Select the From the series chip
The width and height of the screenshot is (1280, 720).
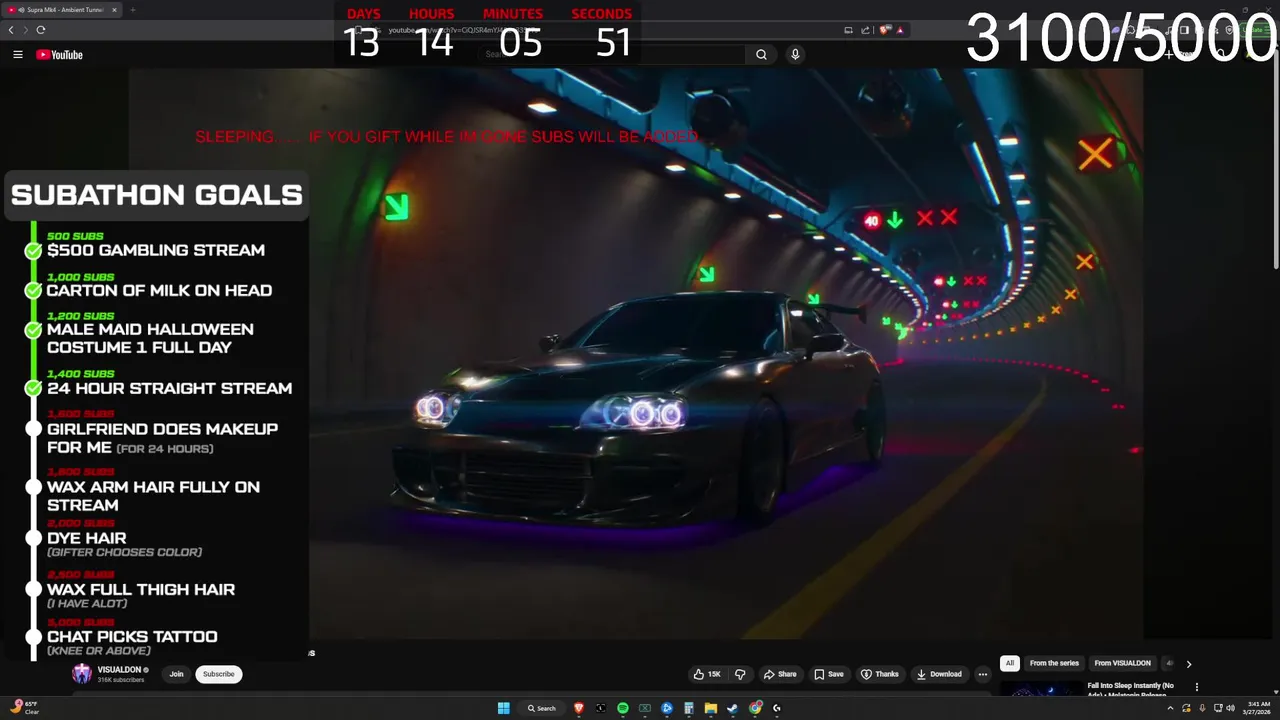point(1054,663)
